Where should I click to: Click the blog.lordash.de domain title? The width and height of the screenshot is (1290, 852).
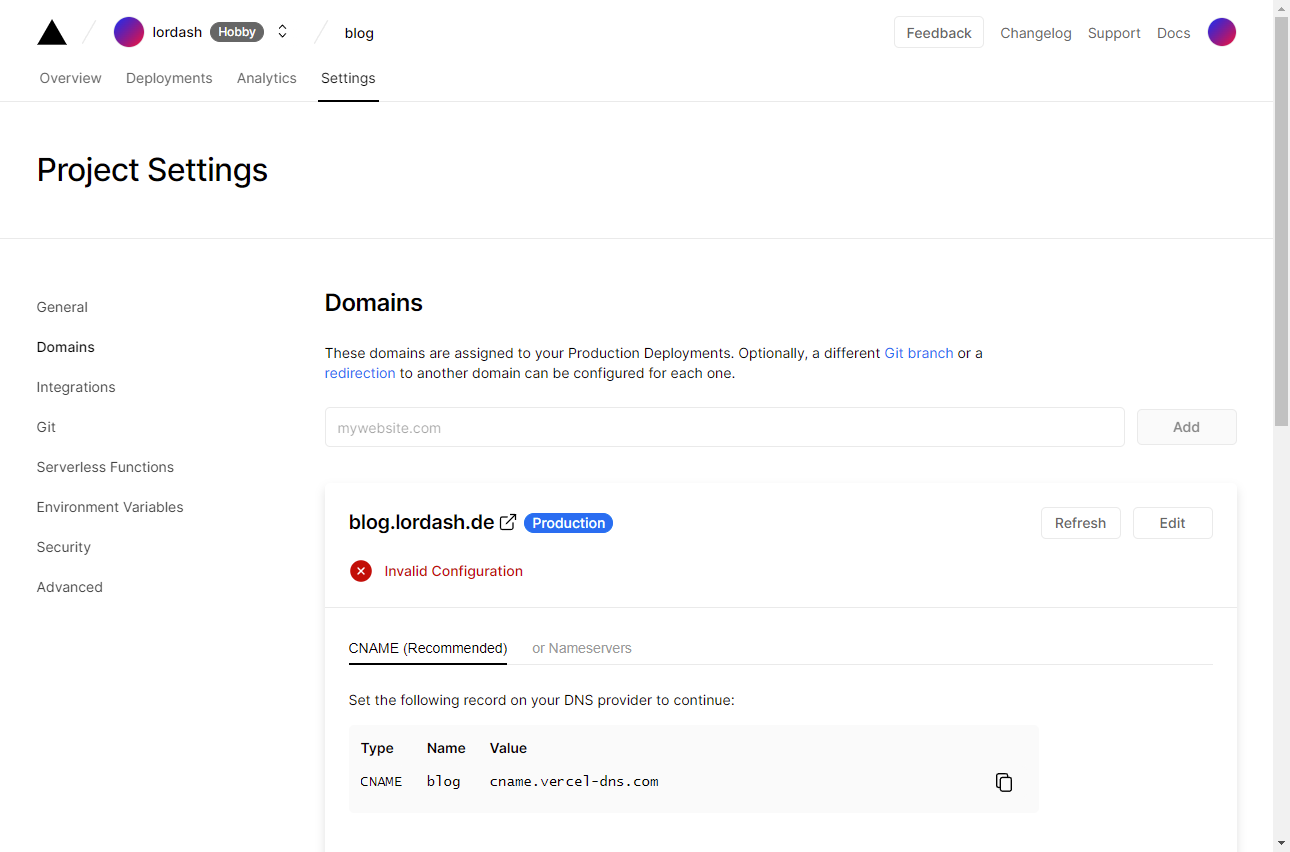coord(422,522)
